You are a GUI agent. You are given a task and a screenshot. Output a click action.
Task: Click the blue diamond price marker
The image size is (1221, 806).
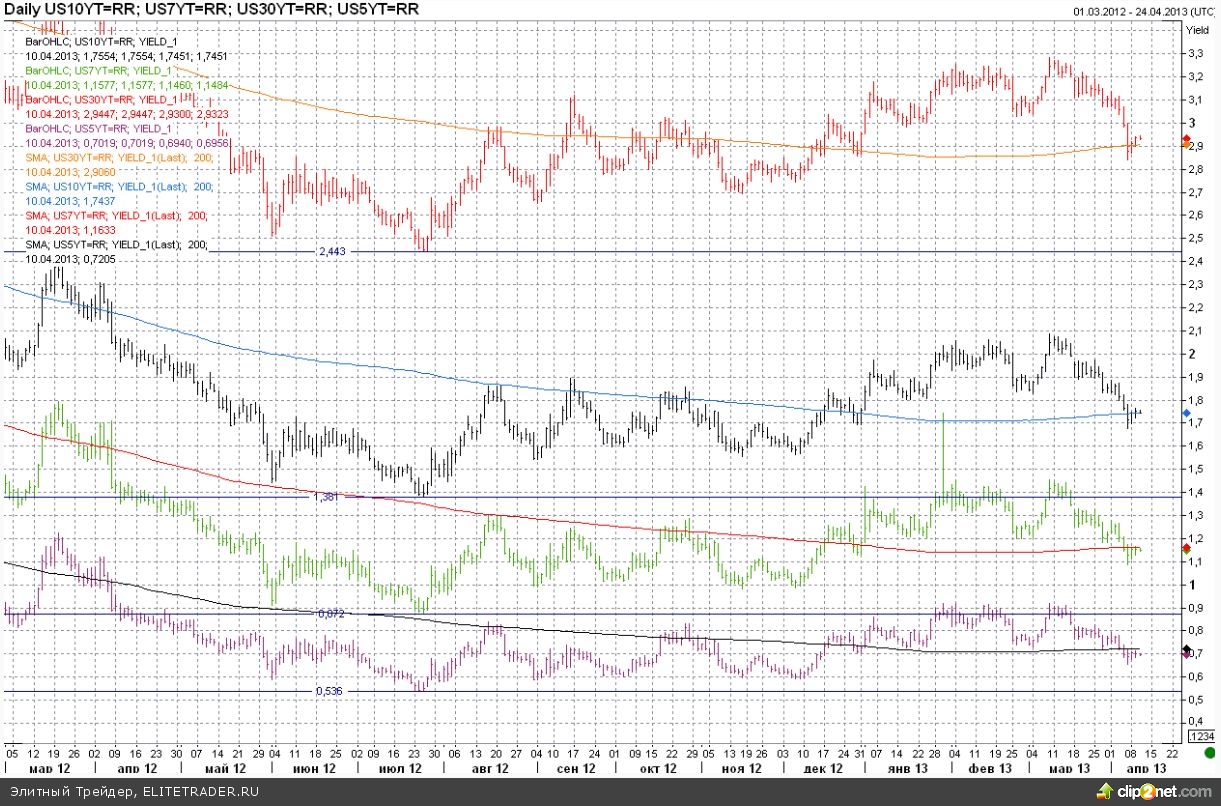[1186, 413]
